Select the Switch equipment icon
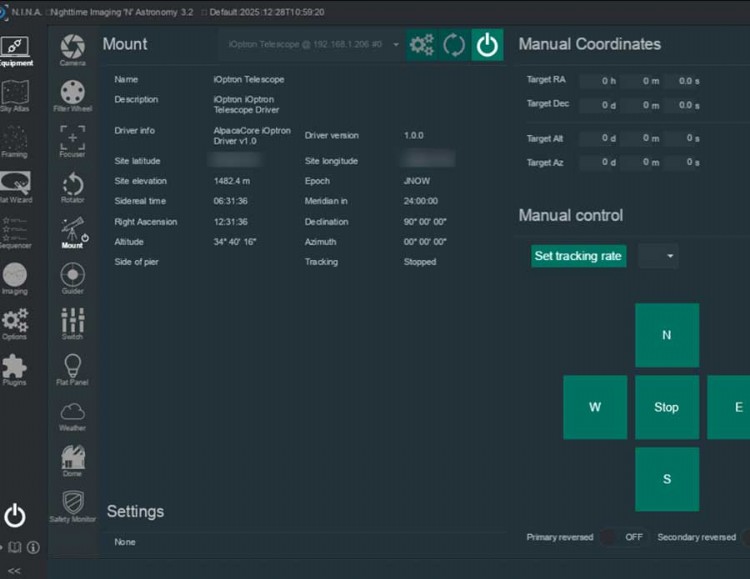 [73, 324]
